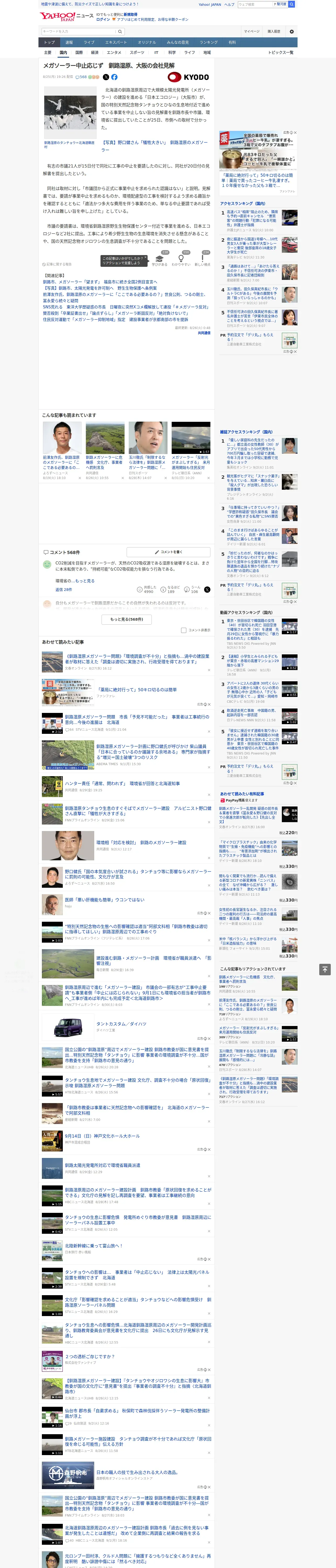This screenshot has height=1568, width=336.
Task: Open the KYODO news logo
Action: 188,77
